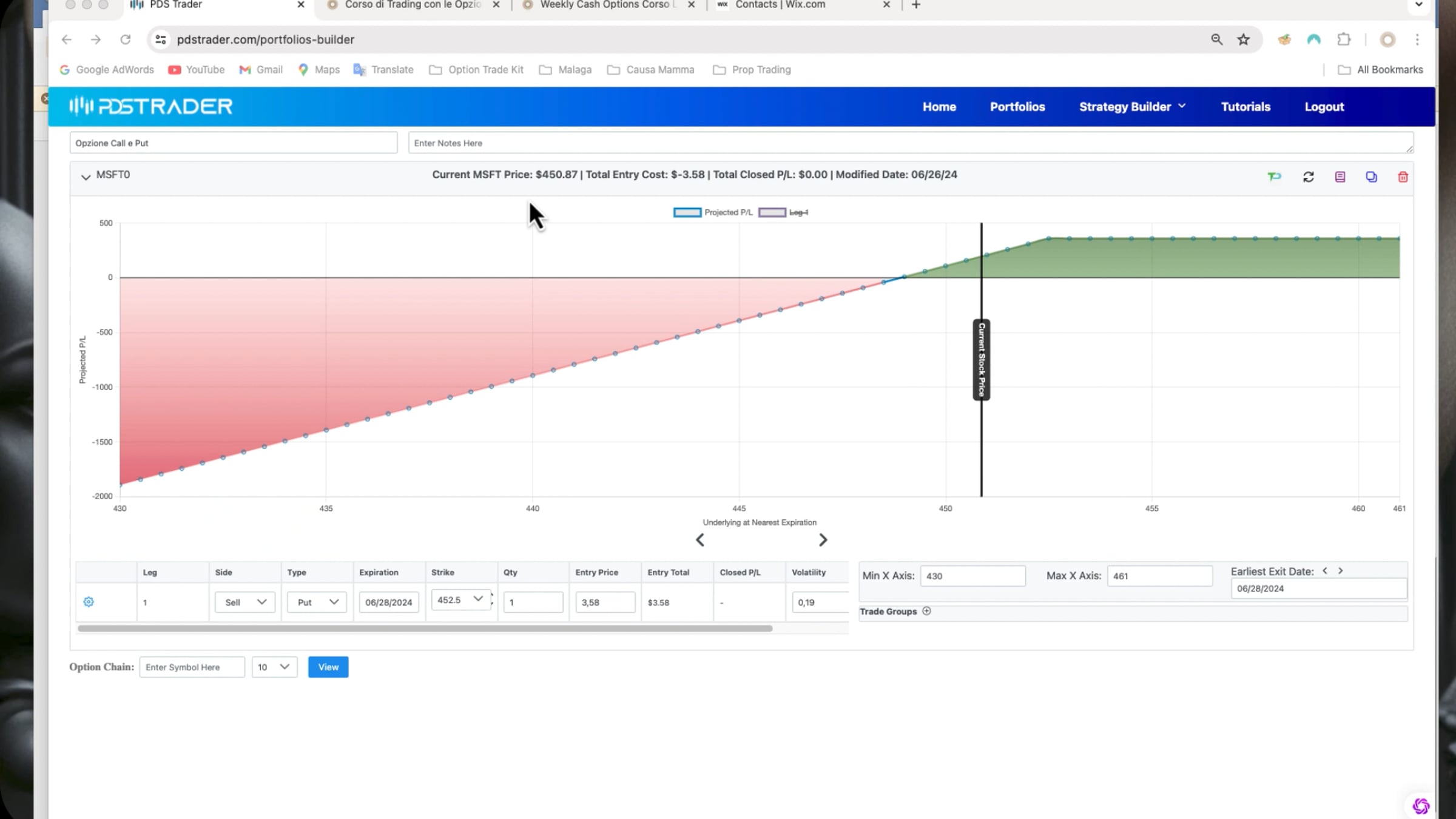The height and width of the screenshot is (819, 1456).
Task: Focus the Option Chain symbol field
Action: click(192, 667)
